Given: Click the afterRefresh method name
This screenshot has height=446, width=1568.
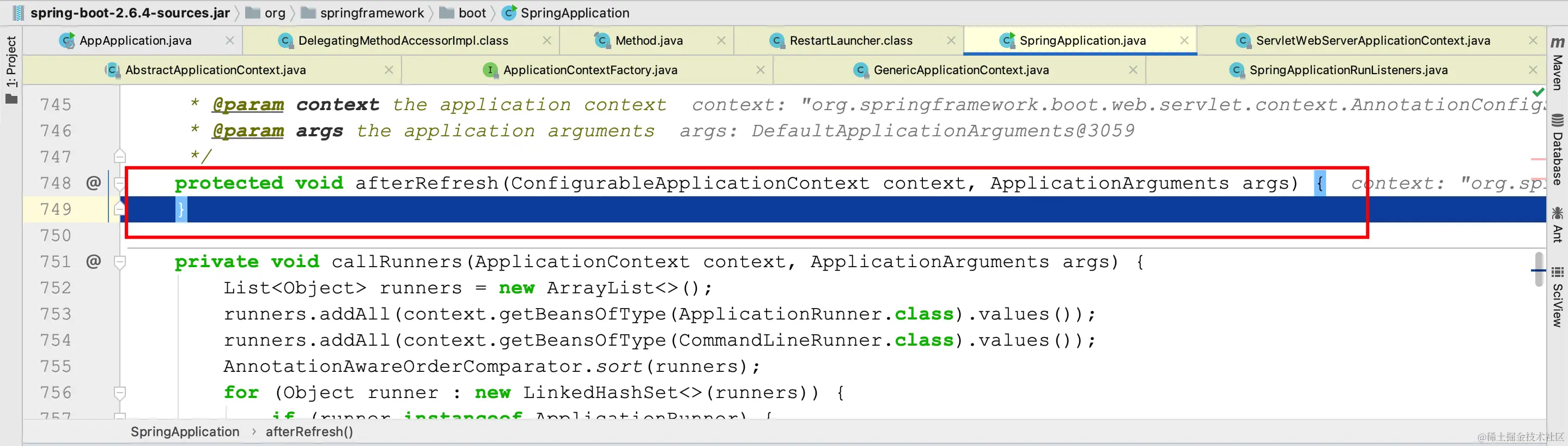Looking at the screenshot, I should (x=427, y=183).
